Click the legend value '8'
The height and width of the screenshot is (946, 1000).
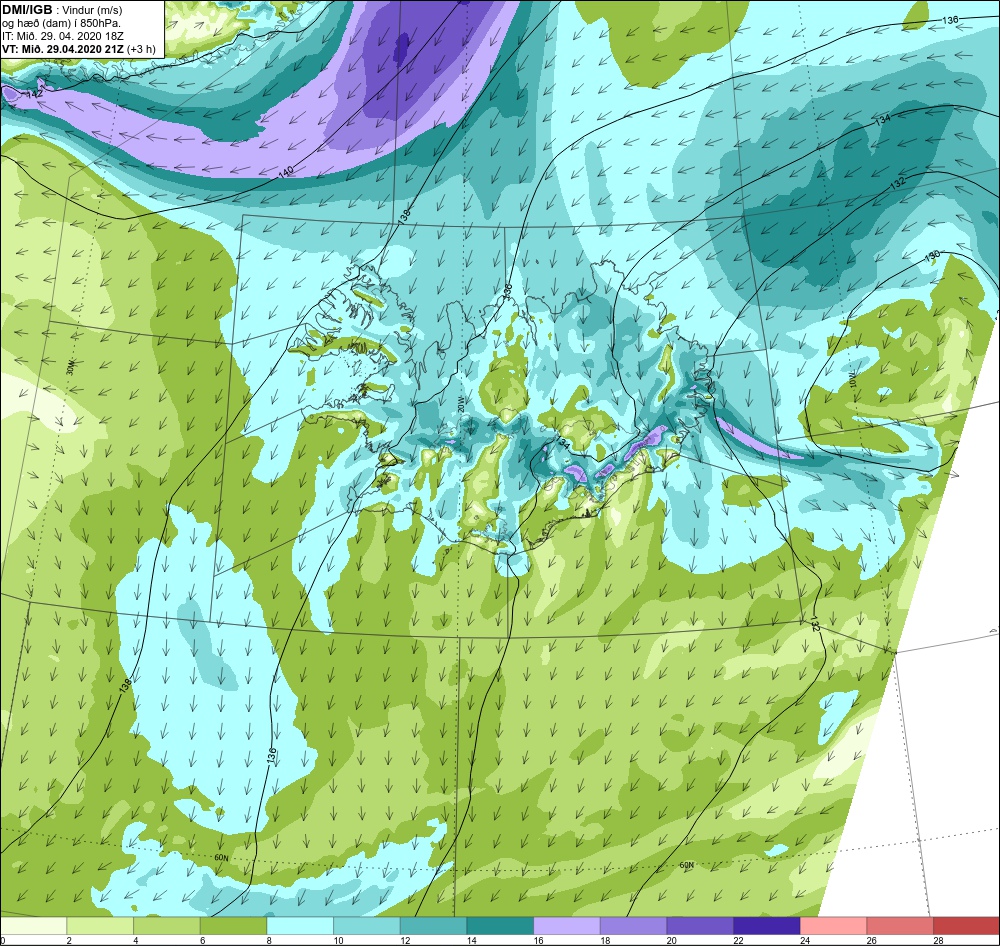(x=269, y=940)
